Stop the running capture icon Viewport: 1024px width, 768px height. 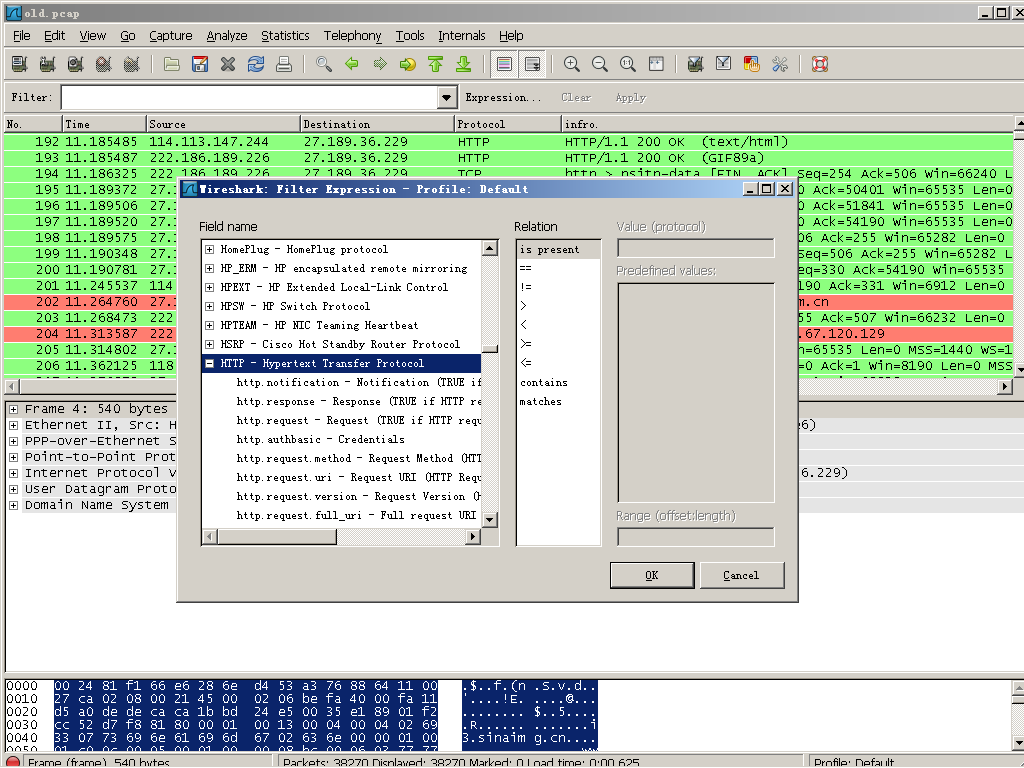pos(103,64)
